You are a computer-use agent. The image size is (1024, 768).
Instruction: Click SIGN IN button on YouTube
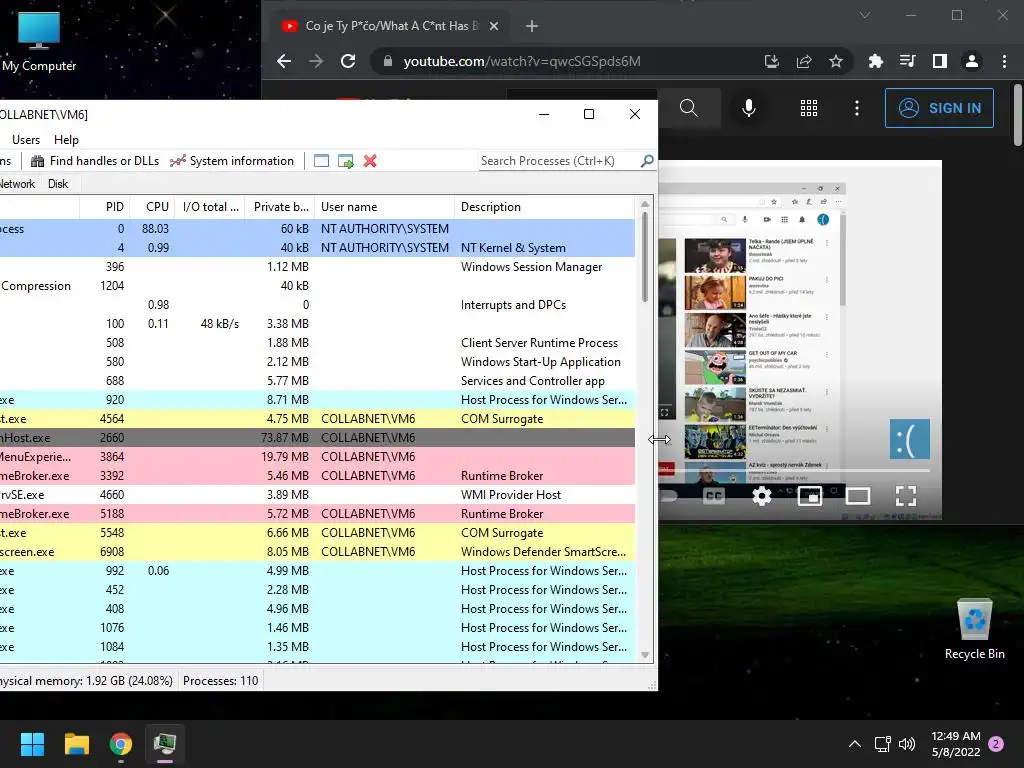[x=939, y=108]
